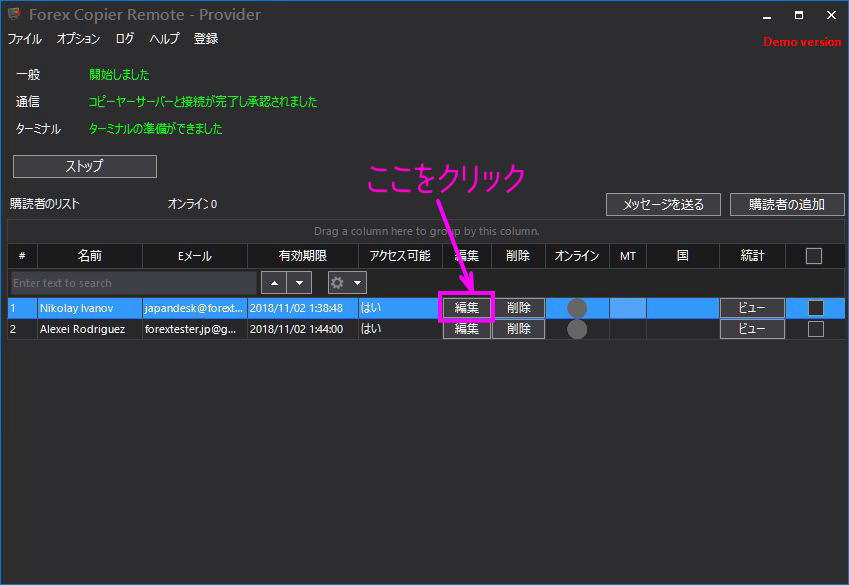Image resolution: width=849 pixels, height=585 pixels.
Task: Open the settings gear next to search
Action: [339, 282]
